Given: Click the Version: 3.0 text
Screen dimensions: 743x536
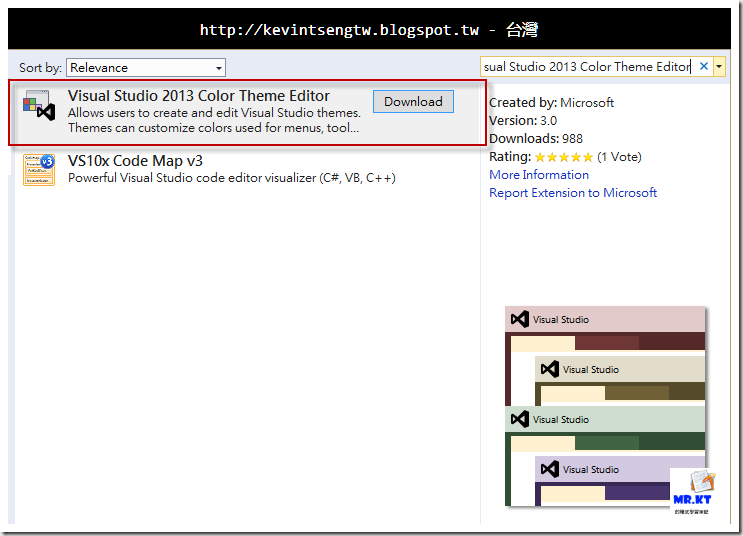Looking at the screenshot, I should 523,121.
